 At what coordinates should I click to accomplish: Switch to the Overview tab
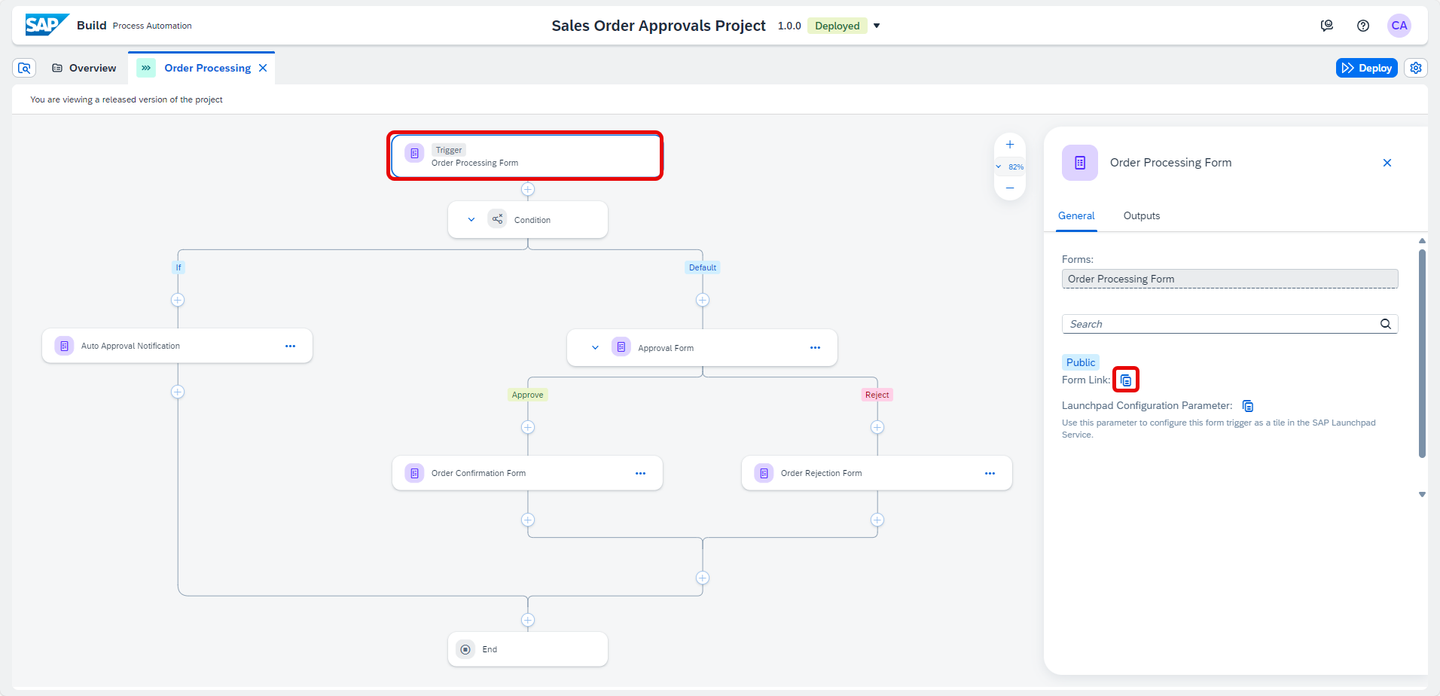click(84, 68)
